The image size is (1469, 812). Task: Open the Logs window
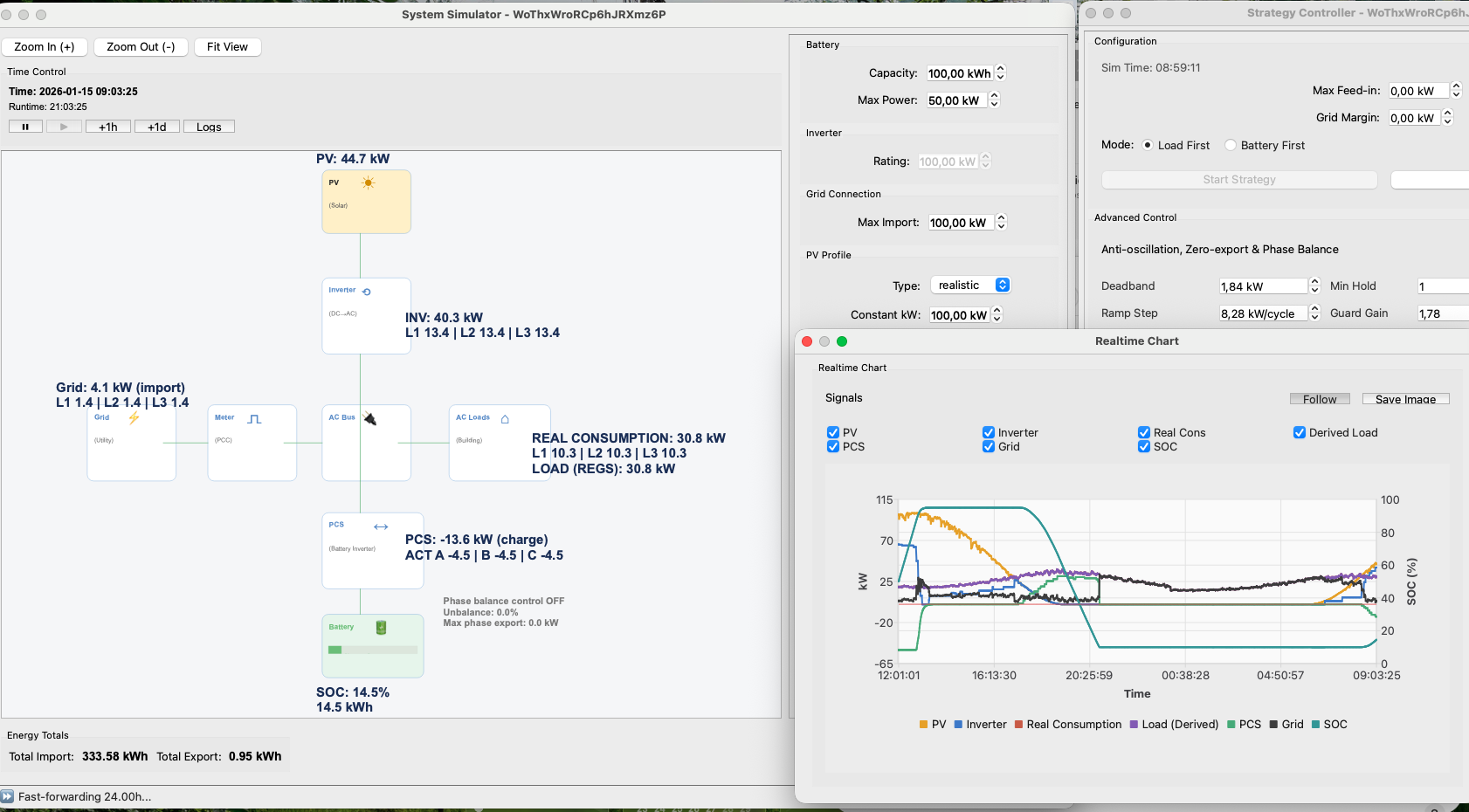click(209, 127)
